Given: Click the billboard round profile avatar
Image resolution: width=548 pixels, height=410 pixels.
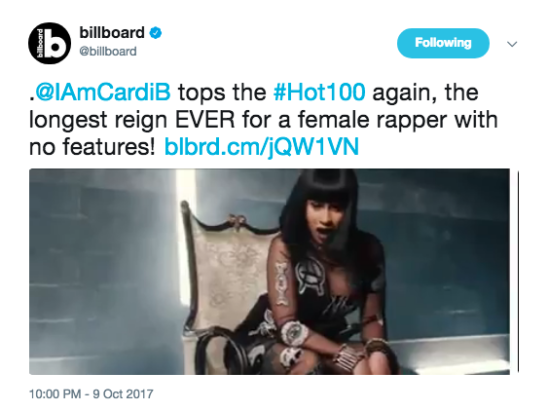Looking at the screenshot, I should (49, 43).
